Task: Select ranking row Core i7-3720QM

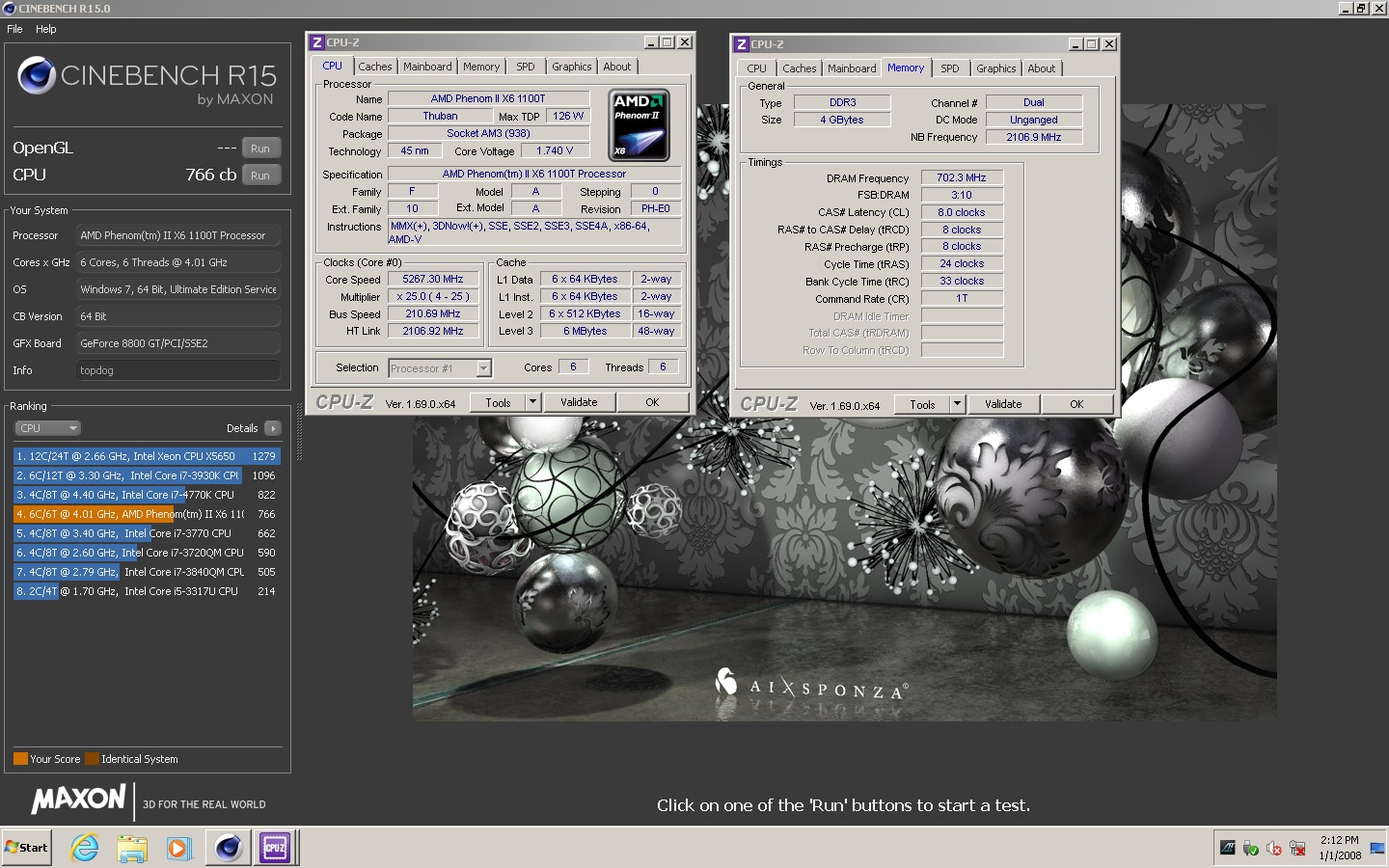Action: click(147, 553)
